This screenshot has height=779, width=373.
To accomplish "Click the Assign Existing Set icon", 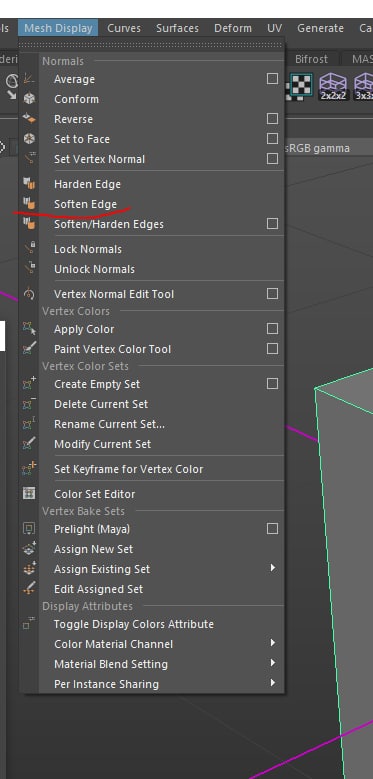I will 29,569.
